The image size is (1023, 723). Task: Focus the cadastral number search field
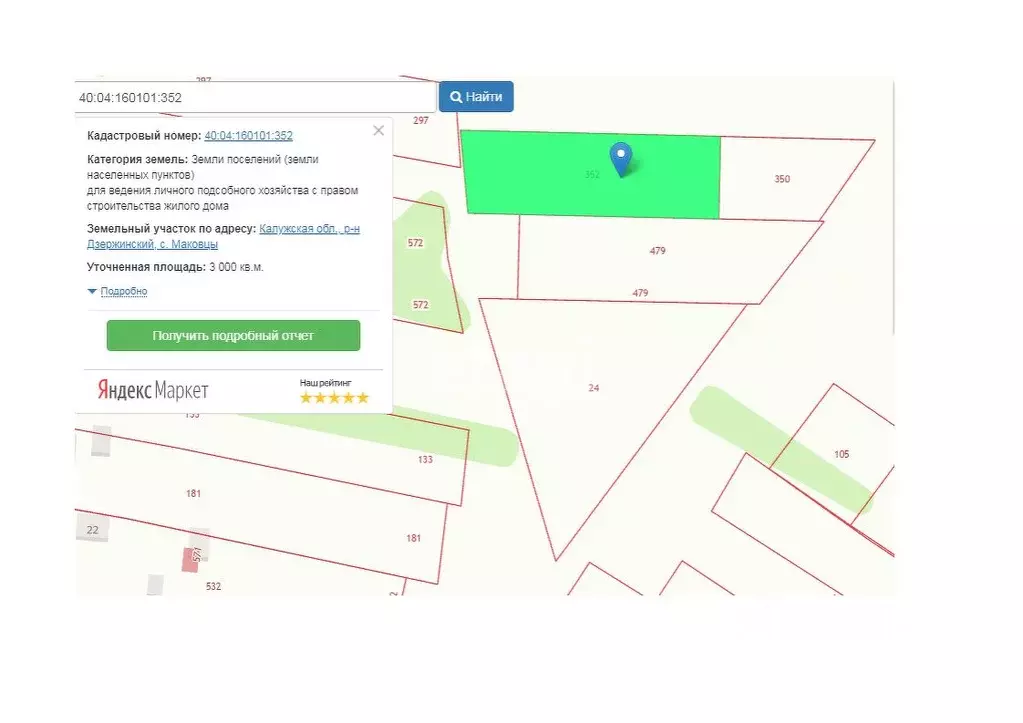tap(255, 98)
